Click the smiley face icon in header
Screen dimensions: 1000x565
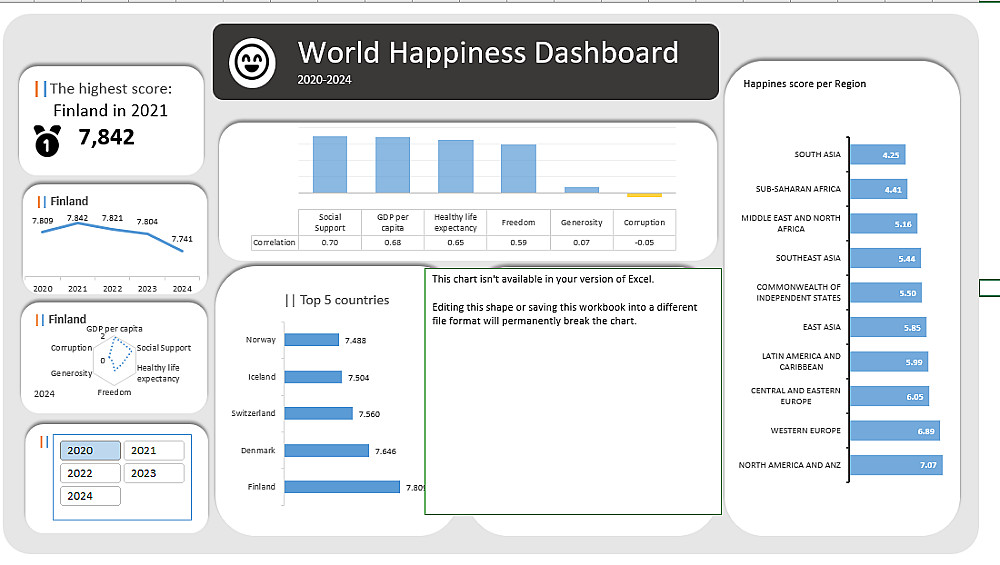(253, 62)
